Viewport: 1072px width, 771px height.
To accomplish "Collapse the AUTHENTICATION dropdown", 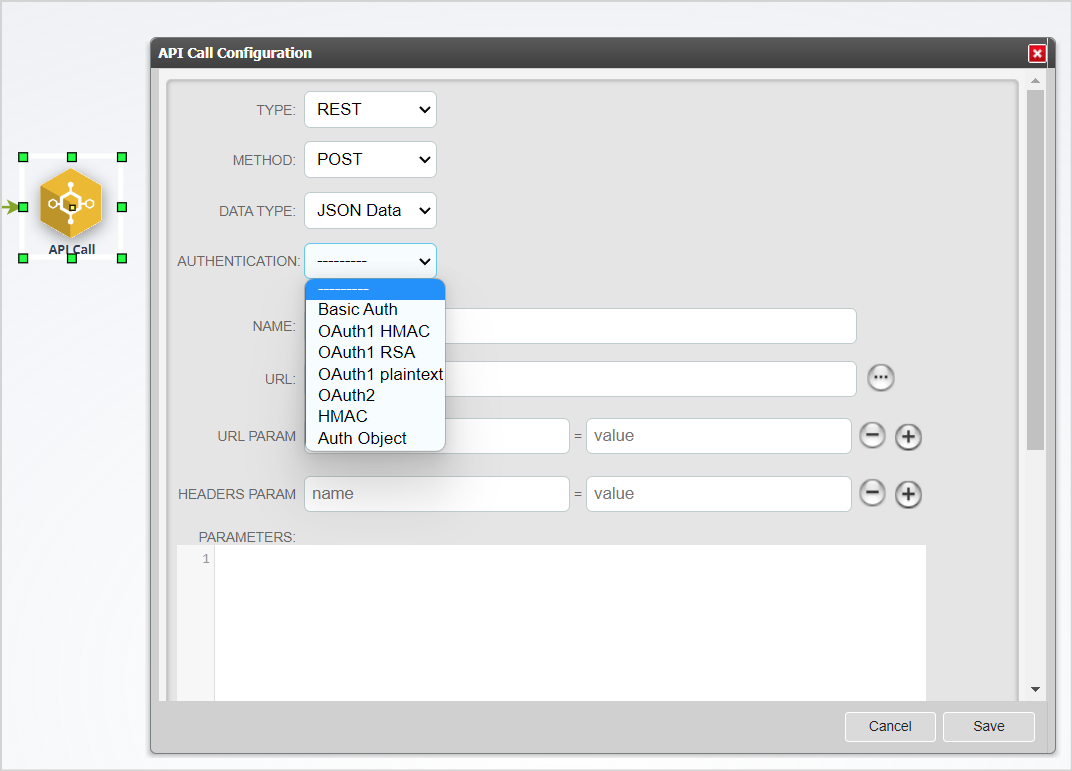I will (371, 261).
